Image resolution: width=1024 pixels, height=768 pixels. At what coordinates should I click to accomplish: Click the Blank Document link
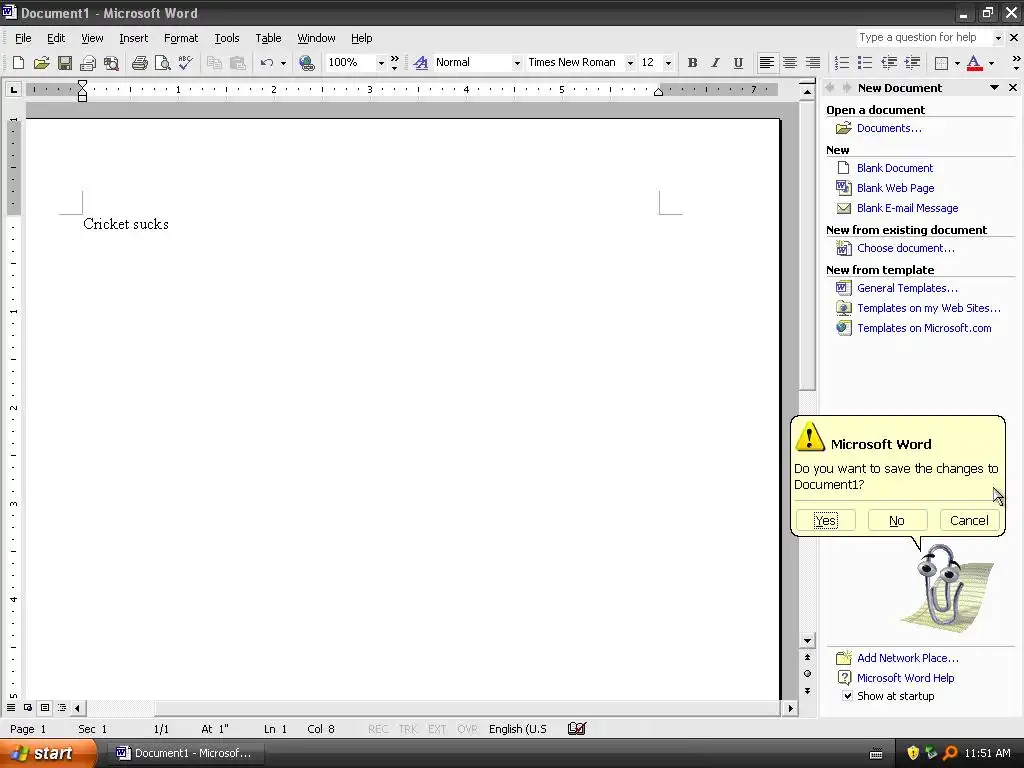[895, 168]
